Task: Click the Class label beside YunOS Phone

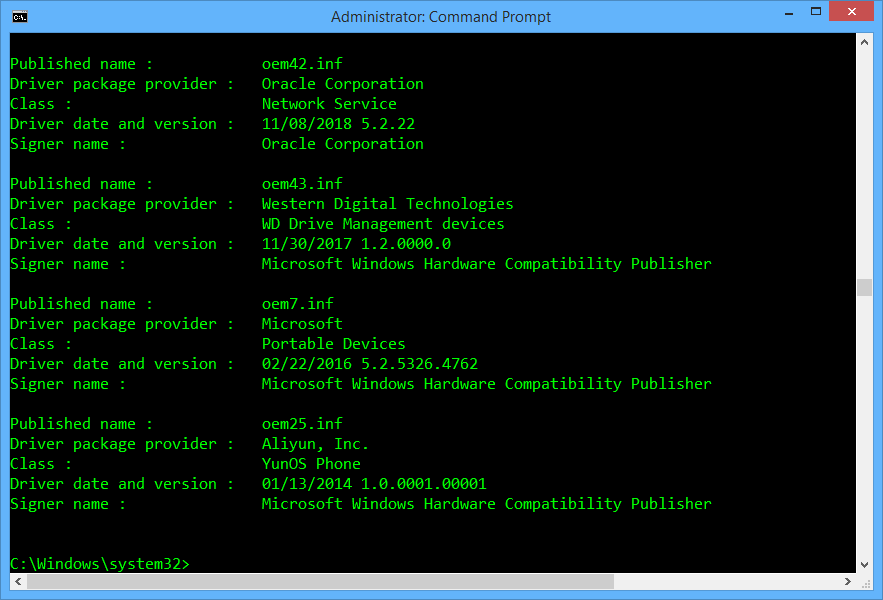Action: pos(41,464)
